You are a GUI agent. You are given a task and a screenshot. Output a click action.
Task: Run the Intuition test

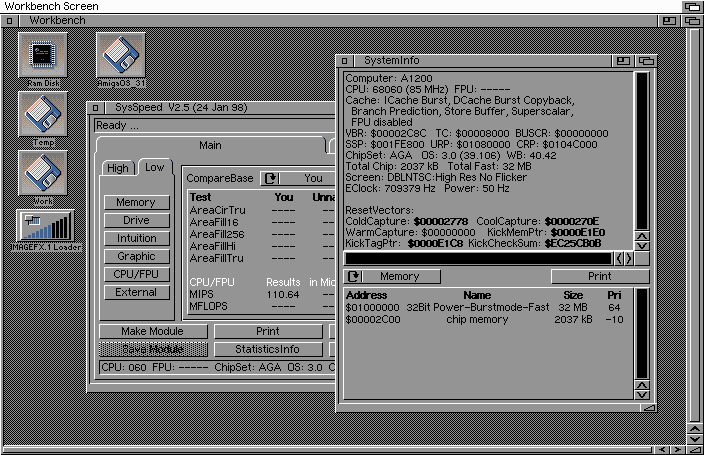(136, 238)
